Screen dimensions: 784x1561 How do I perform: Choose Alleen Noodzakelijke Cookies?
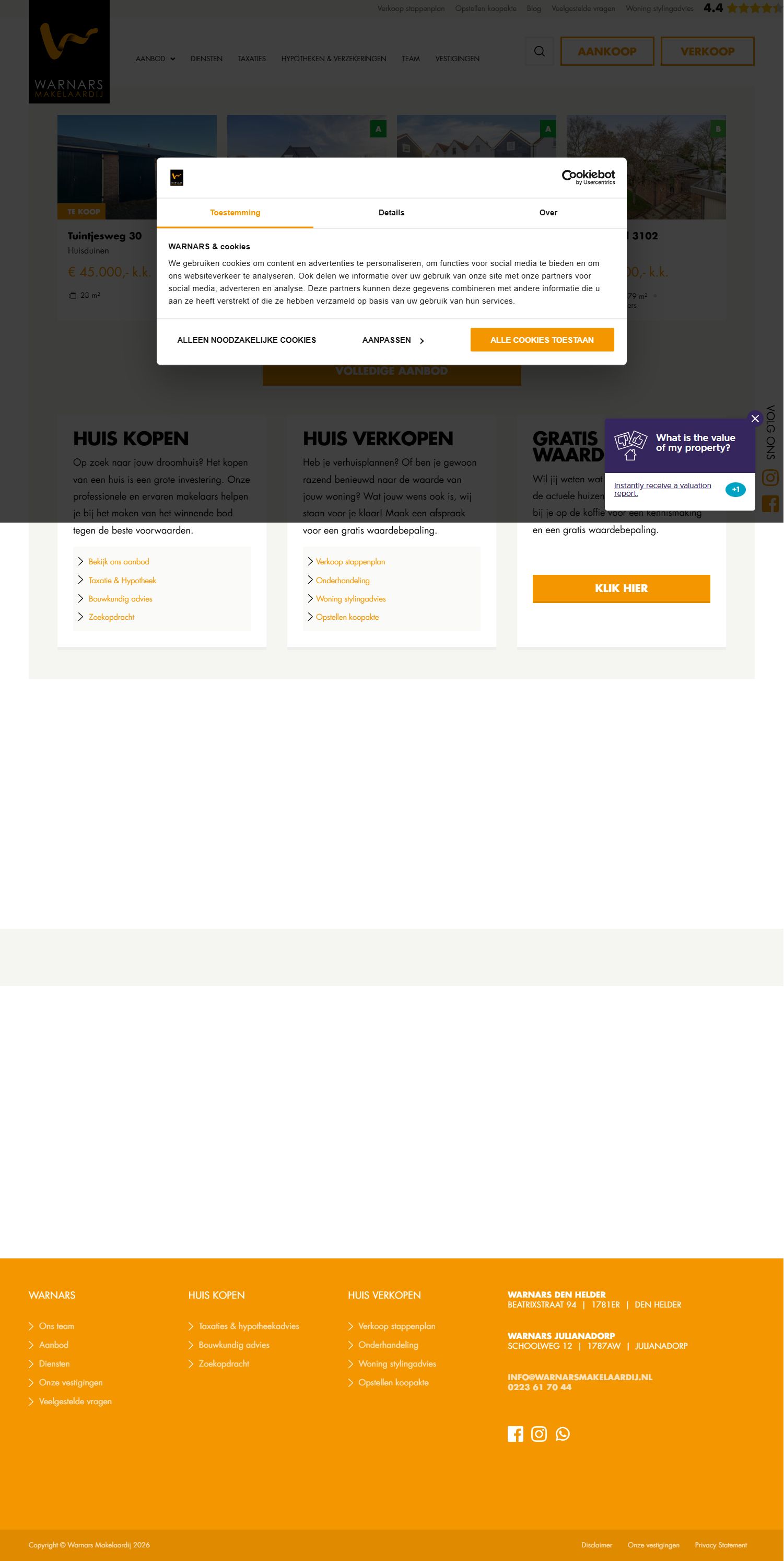pyautogui.click(x=247, y=340)
